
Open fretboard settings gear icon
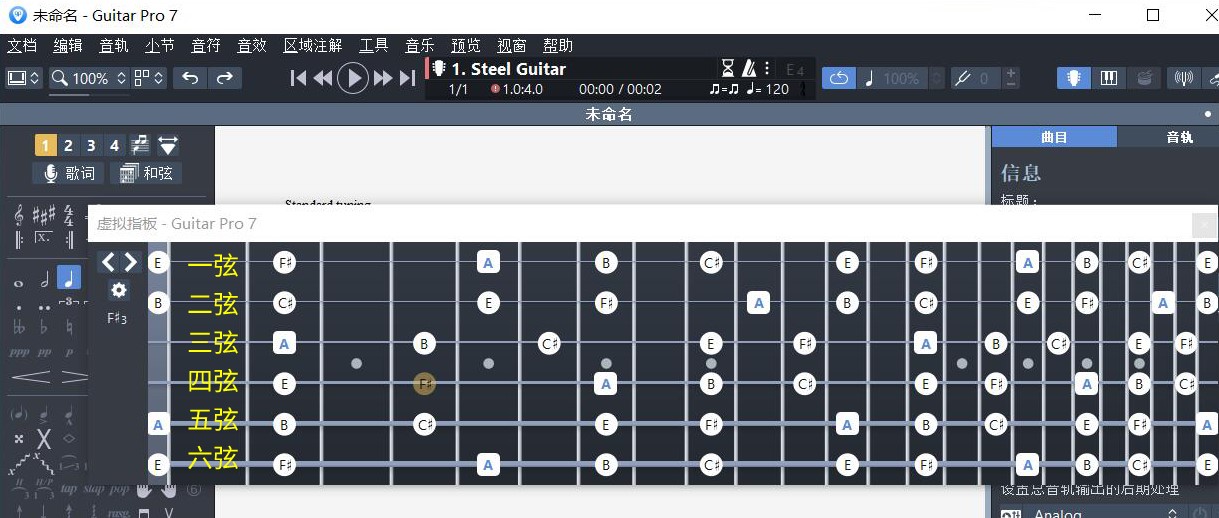(x=119, y=290)
